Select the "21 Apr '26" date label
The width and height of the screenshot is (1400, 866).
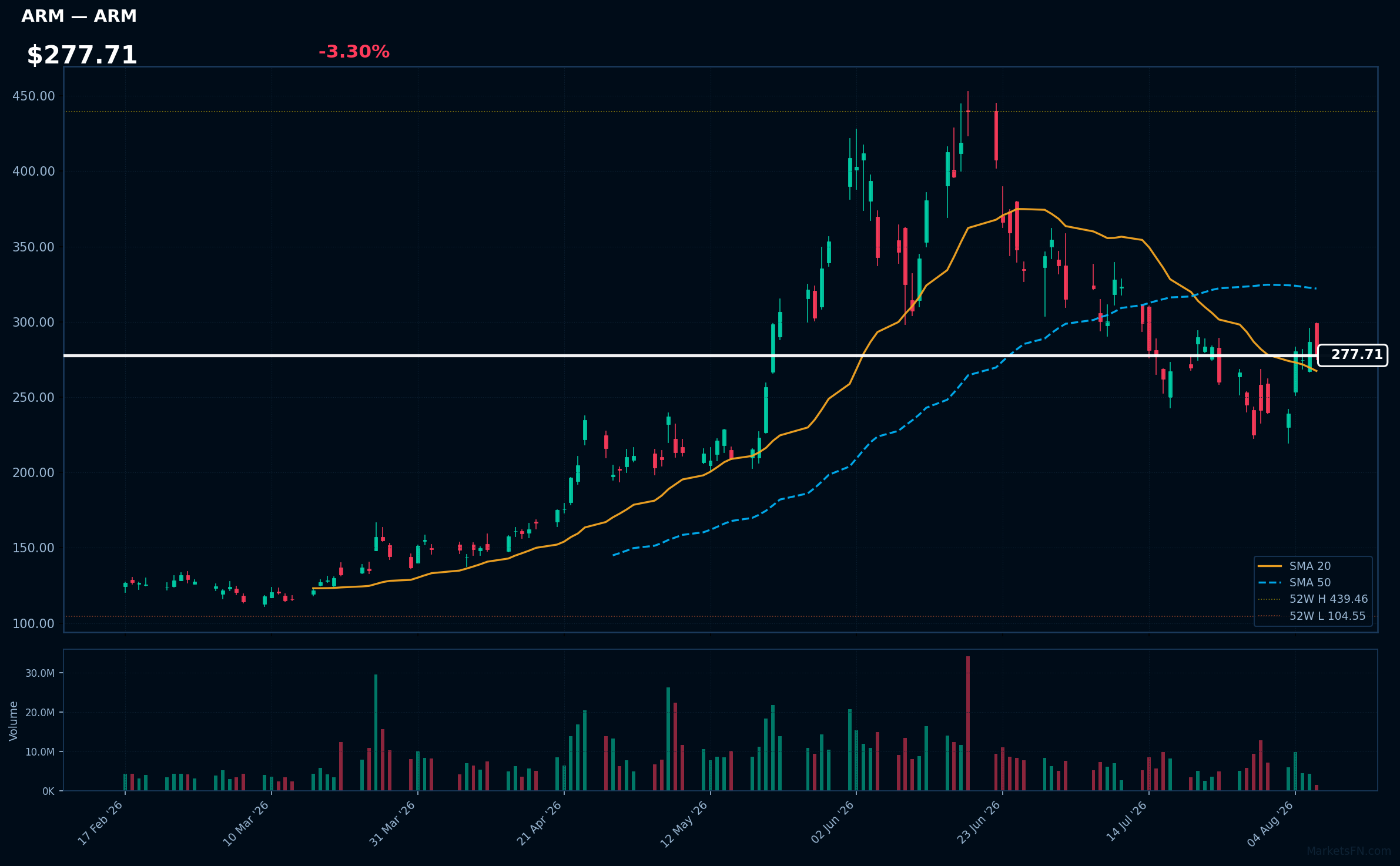coord(540,823)
